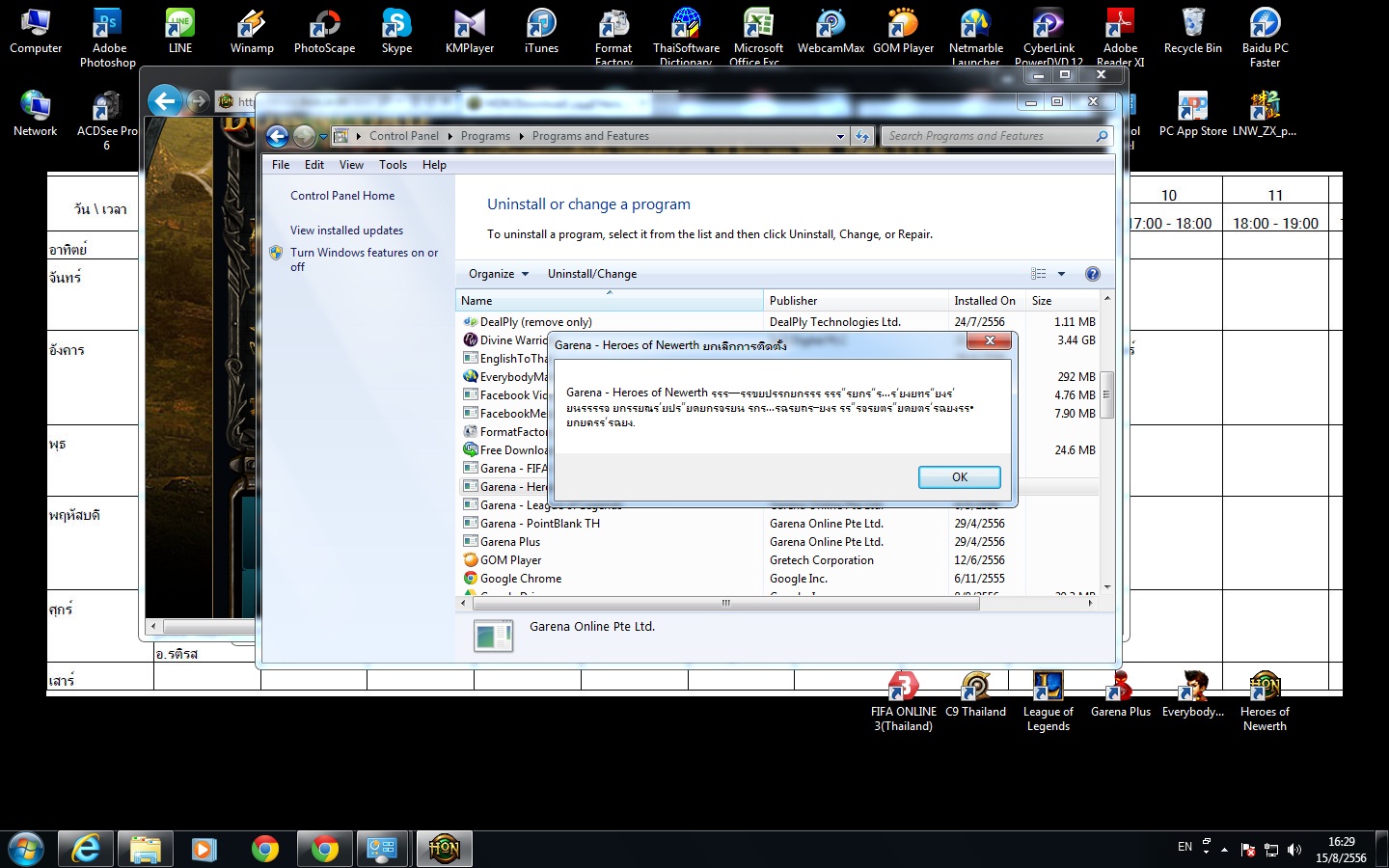Open the address bar history dropdown
Viewport: 1389px width, 868px height.
point(840,136)
